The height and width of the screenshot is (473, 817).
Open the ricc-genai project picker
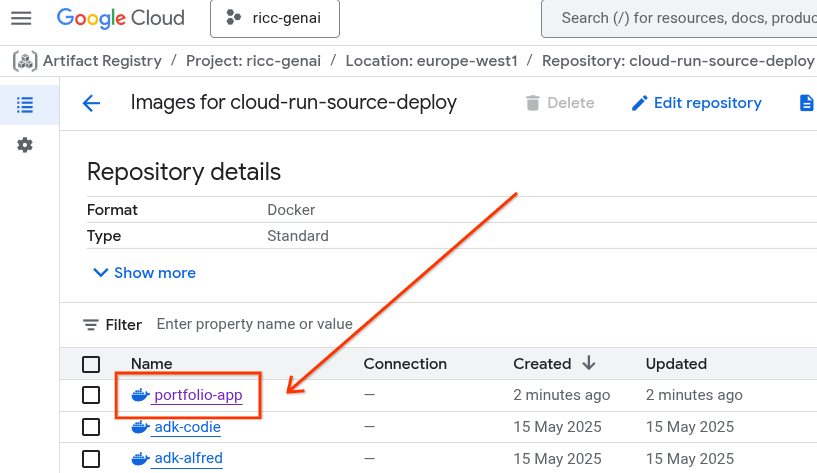coord(274,18)
